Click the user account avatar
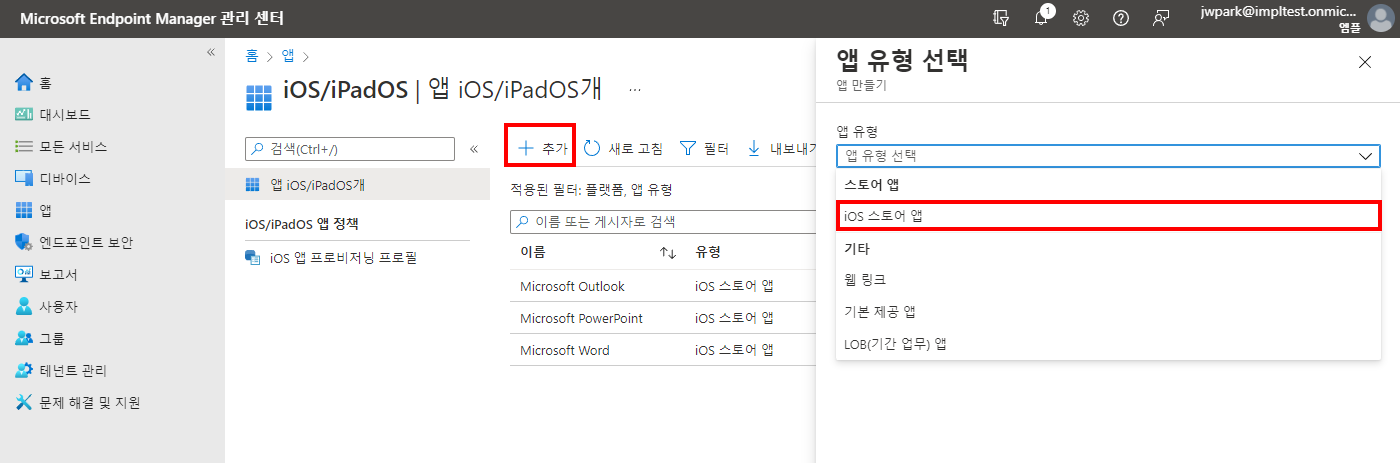This screenshot has width=1400, height=463. [x=1380, y=19]
